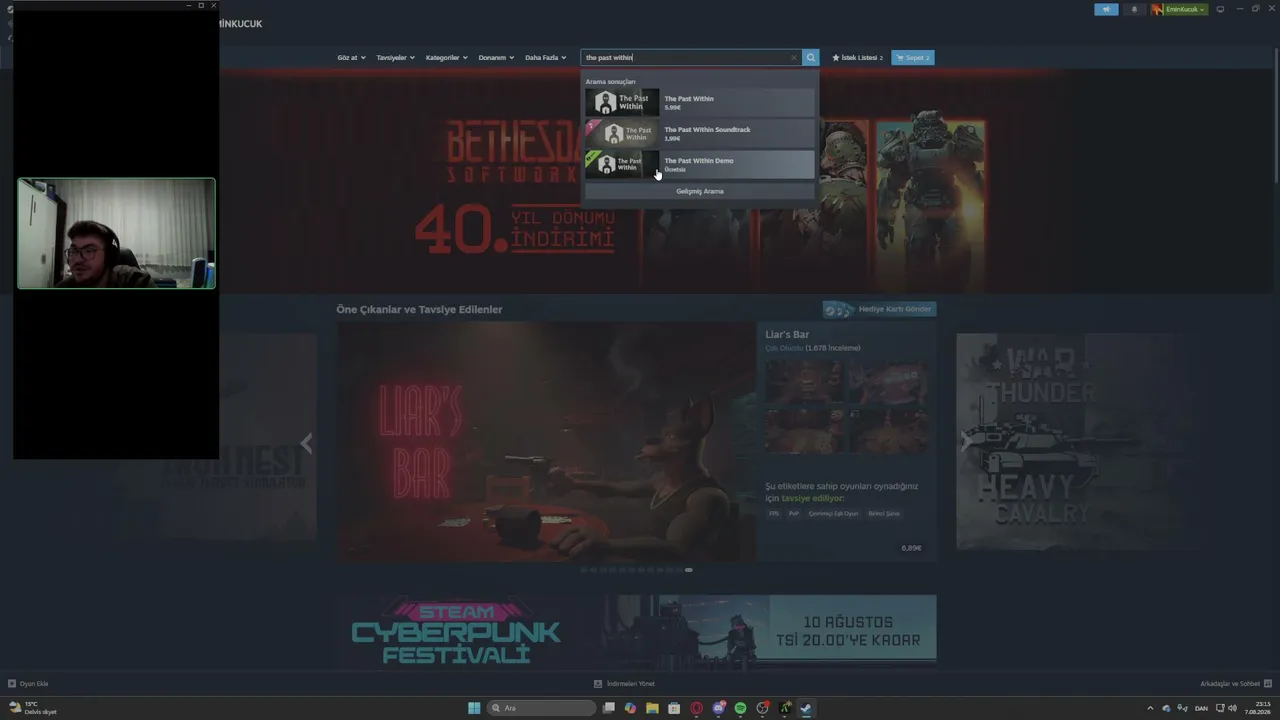The width and height of the screenshot is (1280, 720).
Task: Show hidden system tray icons chevron
Action: point(1150,708)
